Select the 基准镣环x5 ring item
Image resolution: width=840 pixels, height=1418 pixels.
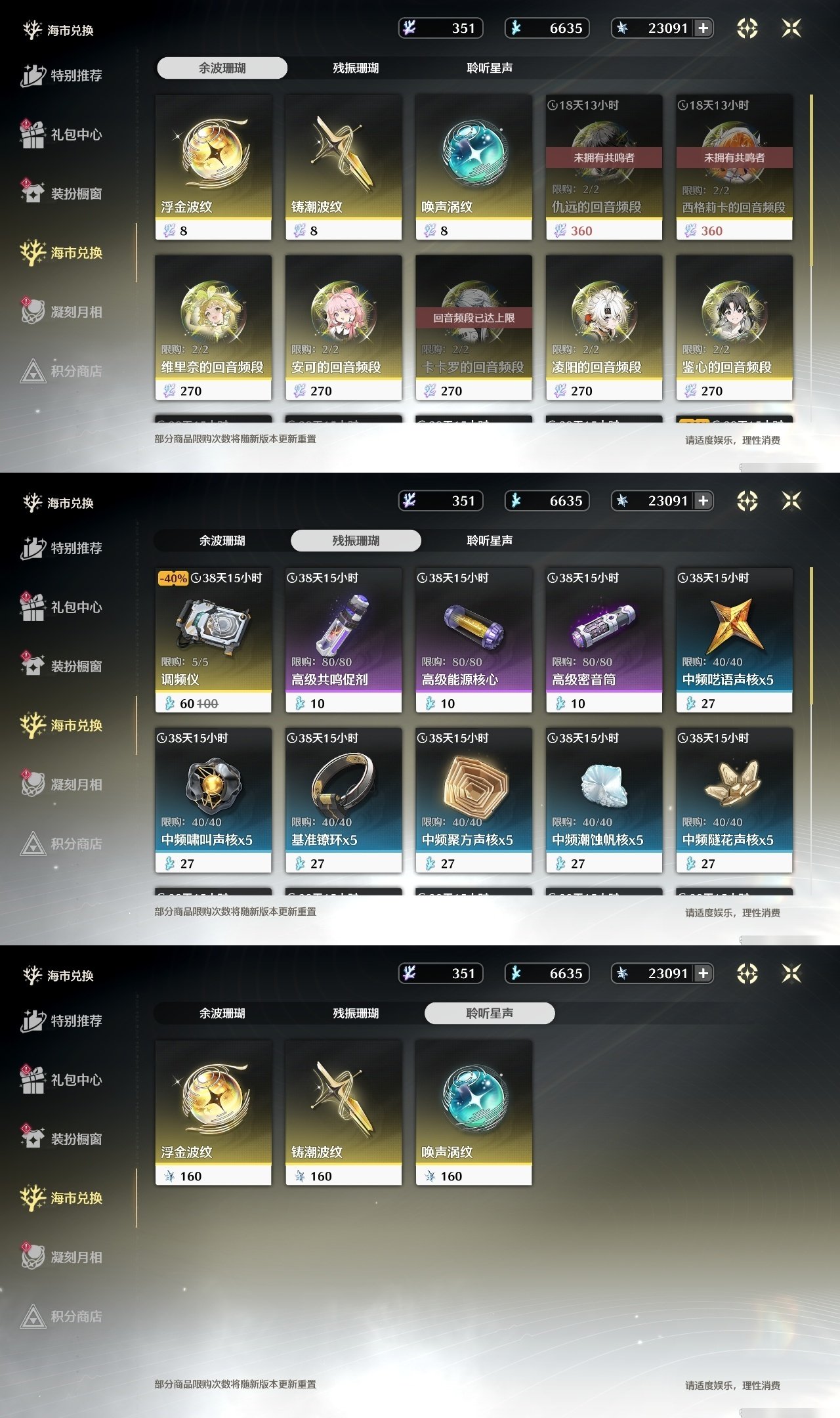[x=343, y=800]
